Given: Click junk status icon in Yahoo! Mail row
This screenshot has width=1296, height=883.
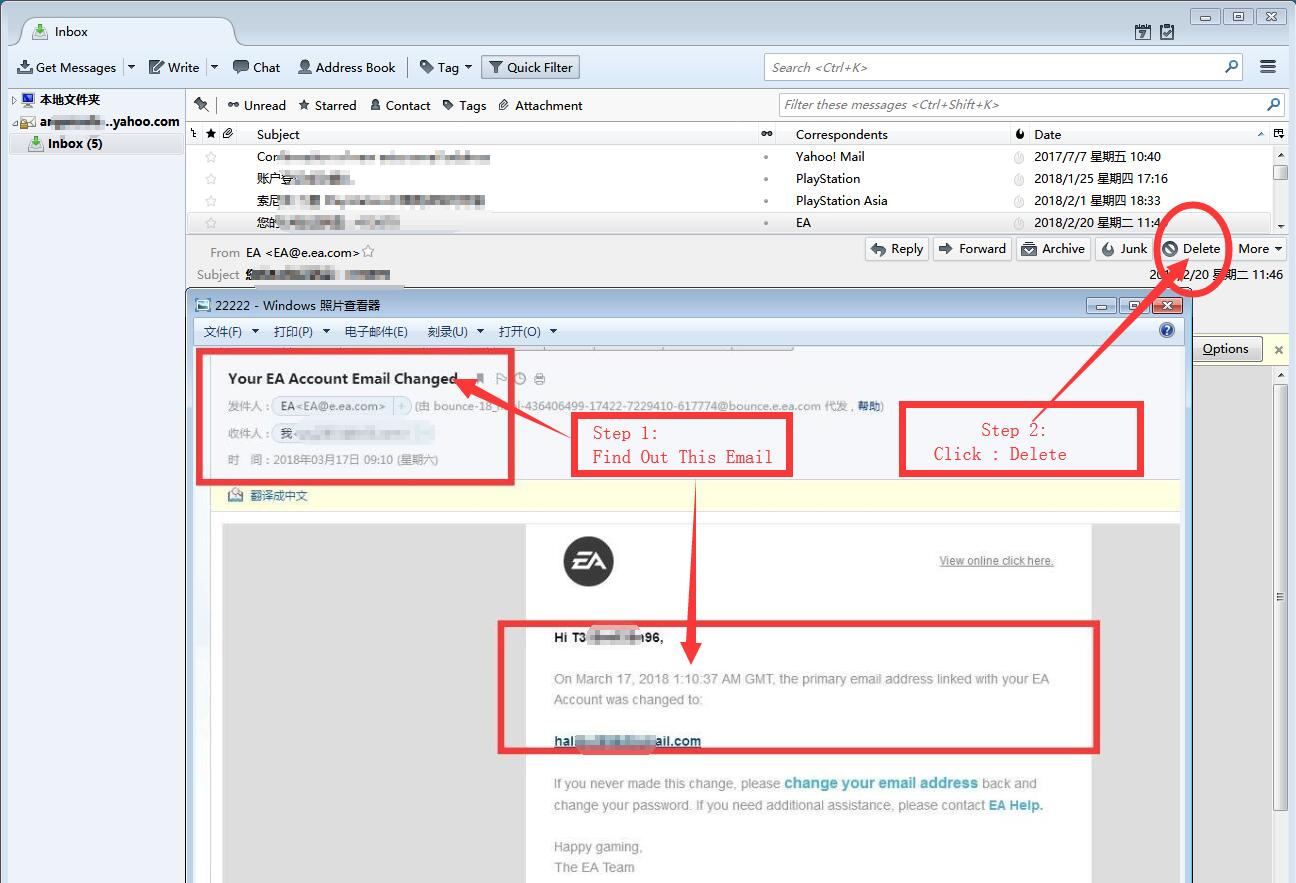Looking at the screenshot, I should (x=1019, y=157).
